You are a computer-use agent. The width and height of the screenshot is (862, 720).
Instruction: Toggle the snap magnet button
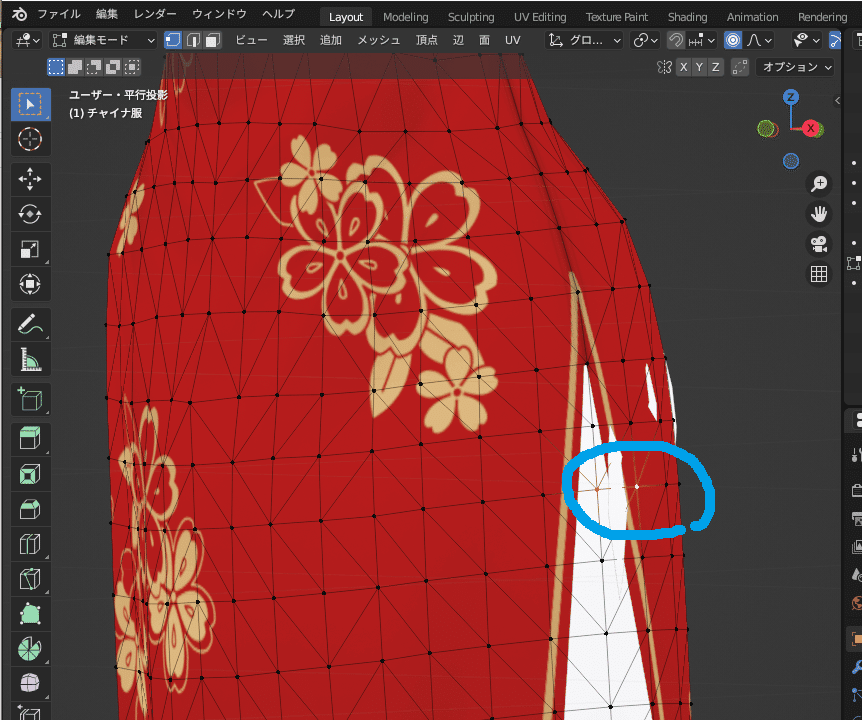[676, 40]
